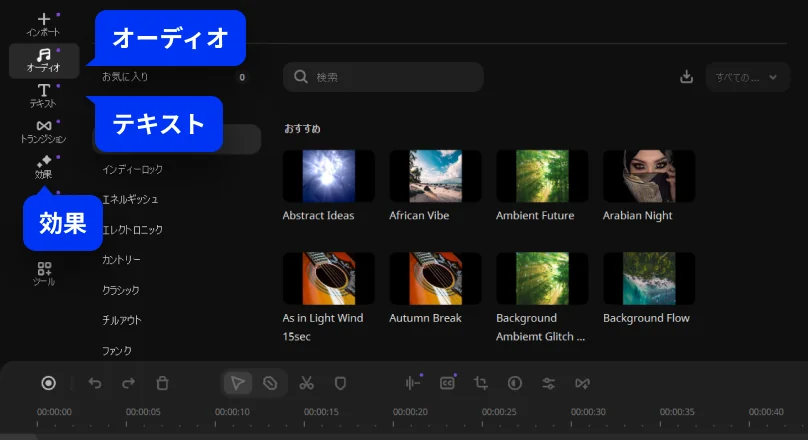Viewport: 808px width, 440px height.
Task: Click the Redo arrow in the timeline toolbar
Action: click(128, 383)
